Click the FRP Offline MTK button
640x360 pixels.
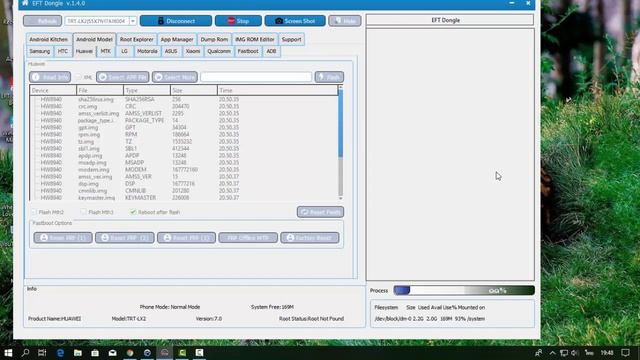click(248, 238)
